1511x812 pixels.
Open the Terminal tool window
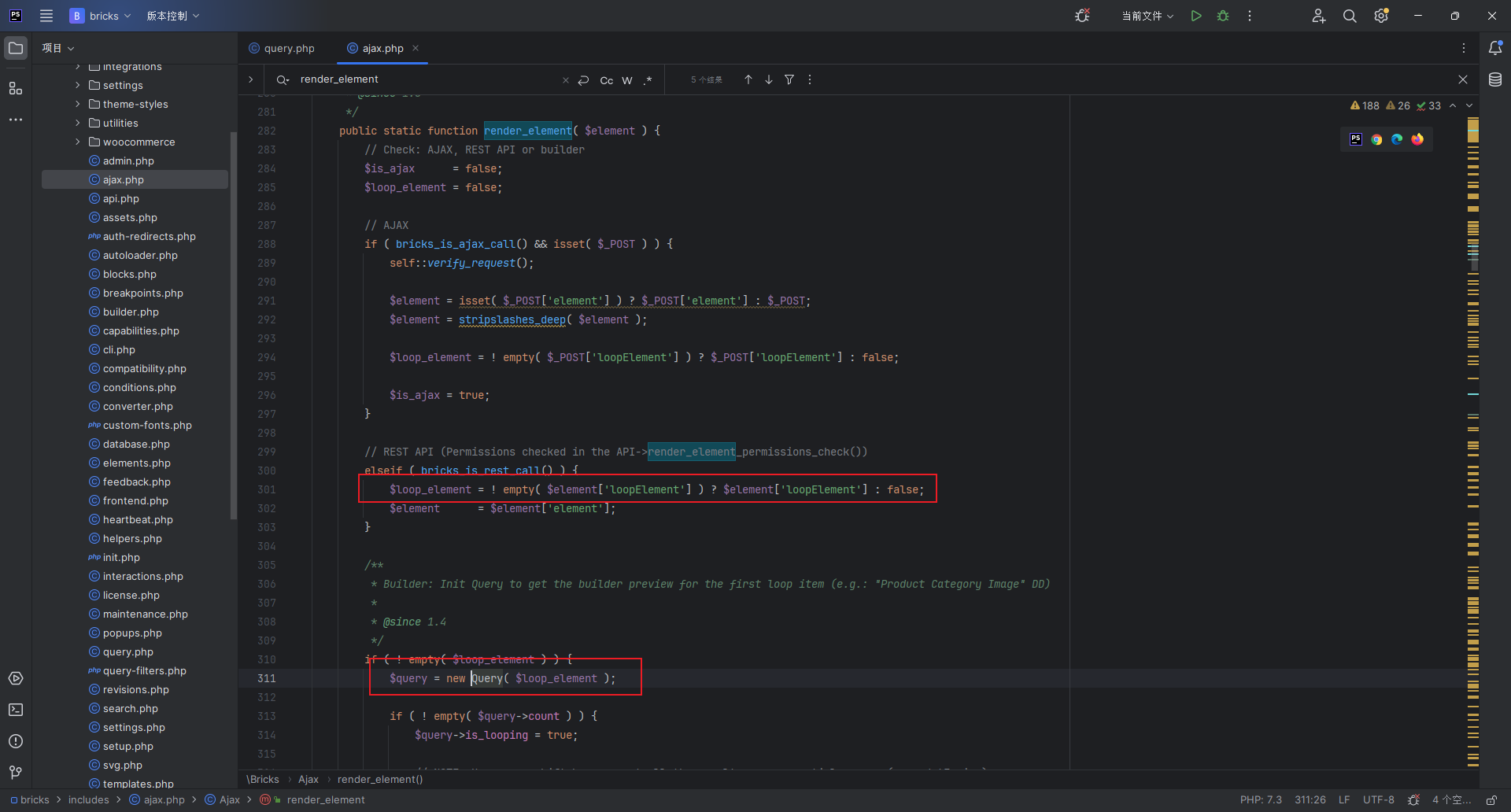(x=16, y=710)
